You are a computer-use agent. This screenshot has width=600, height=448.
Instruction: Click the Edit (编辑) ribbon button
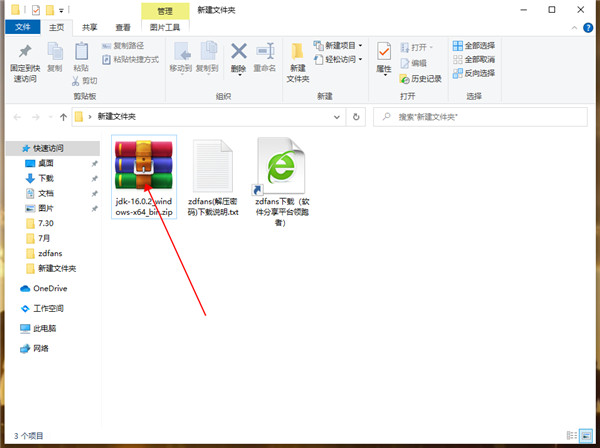[413, 63]
